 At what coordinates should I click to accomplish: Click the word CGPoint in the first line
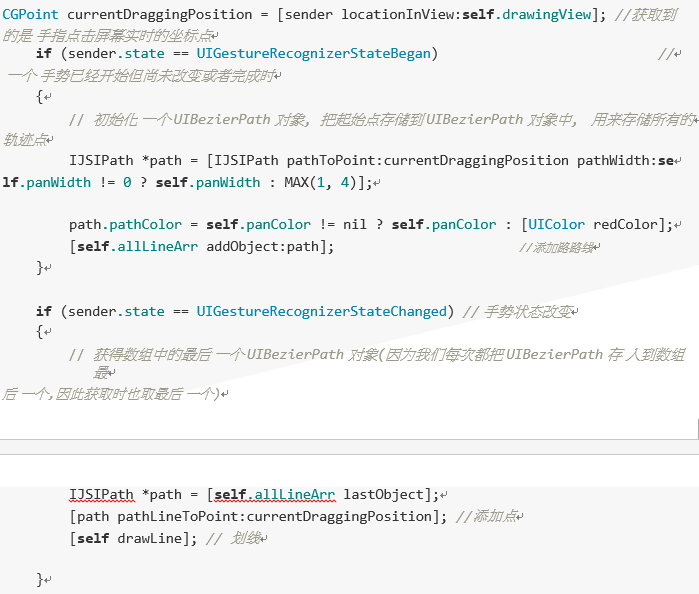click(x=30, y=15)
